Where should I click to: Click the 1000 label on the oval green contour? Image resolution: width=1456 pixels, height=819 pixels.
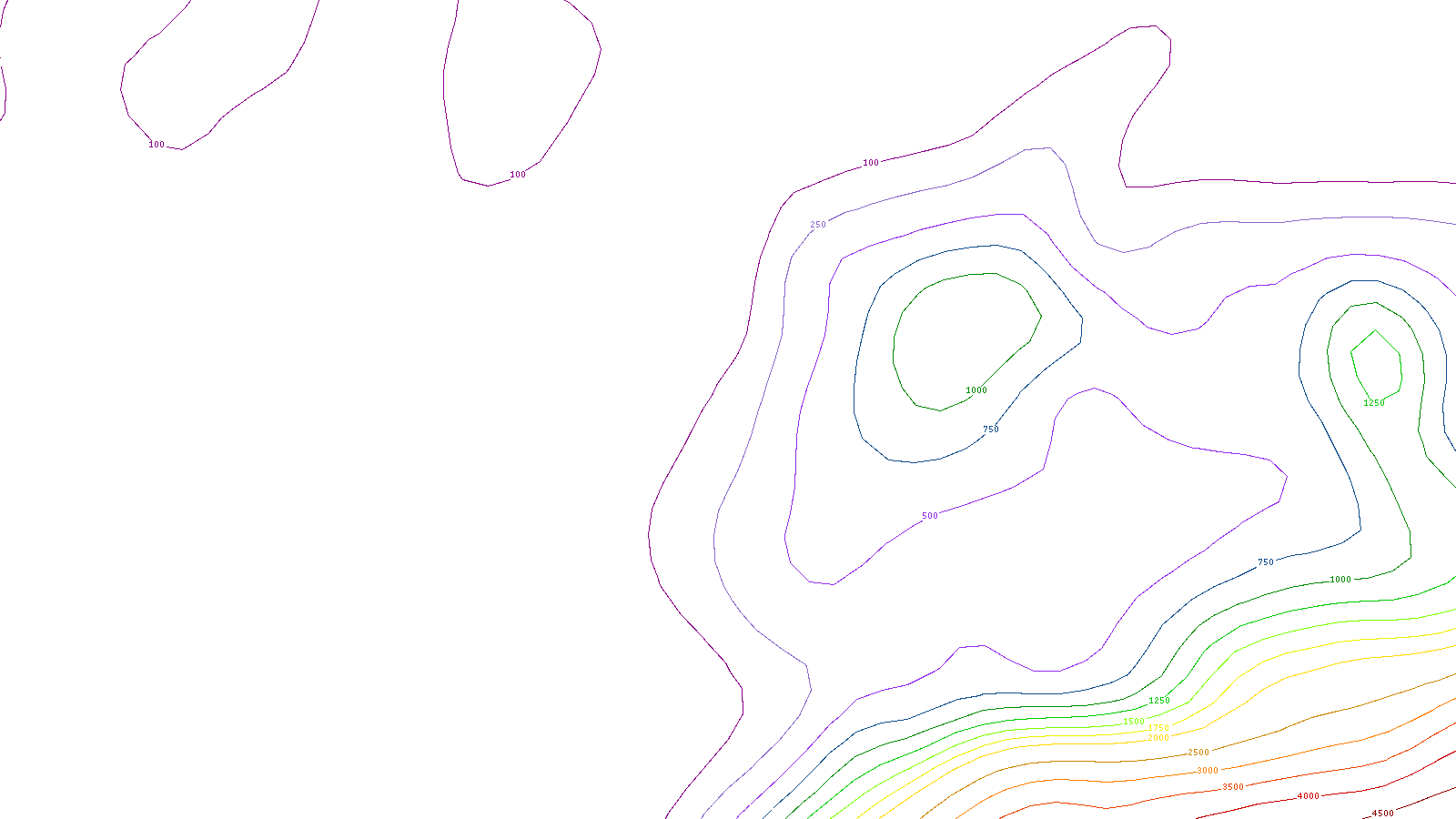click(976, 390)
